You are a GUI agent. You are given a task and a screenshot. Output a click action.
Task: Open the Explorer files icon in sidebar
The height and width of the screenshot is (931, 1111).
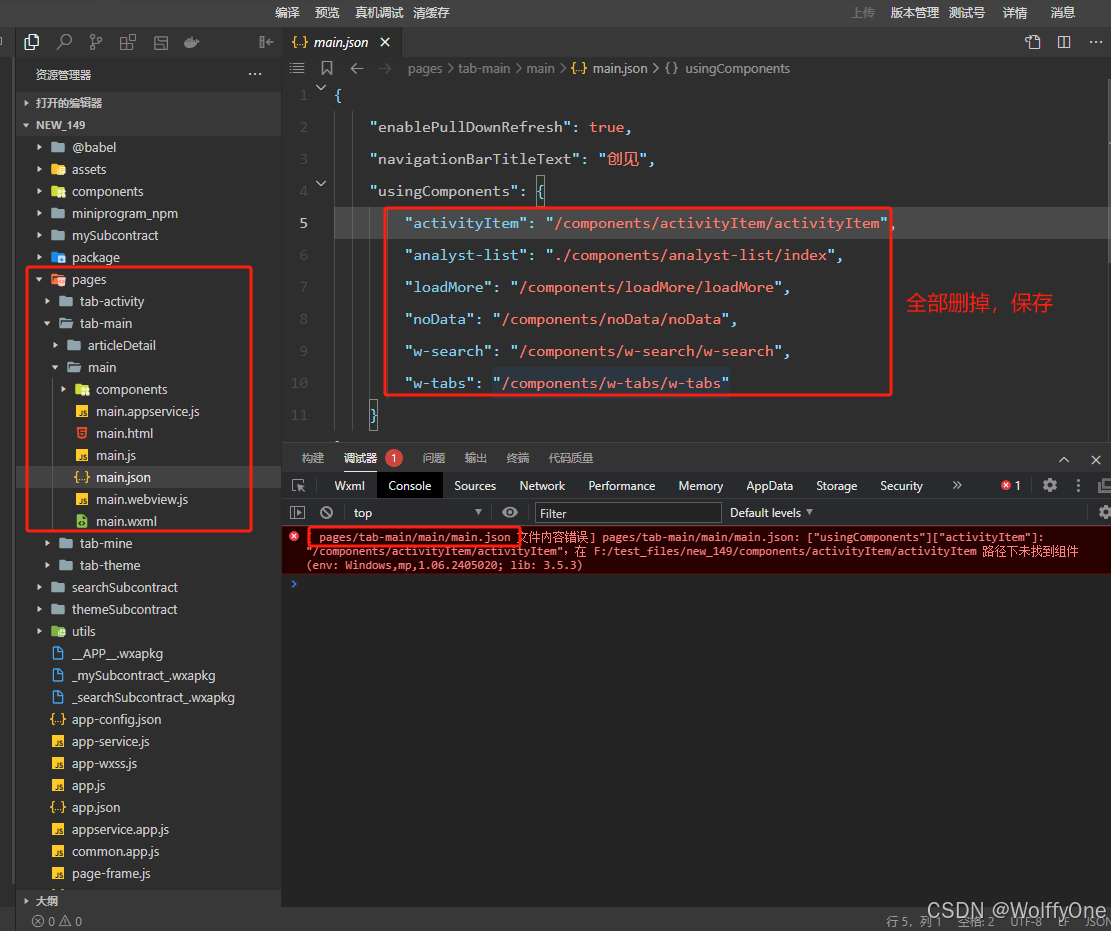[x=32, y=43]
